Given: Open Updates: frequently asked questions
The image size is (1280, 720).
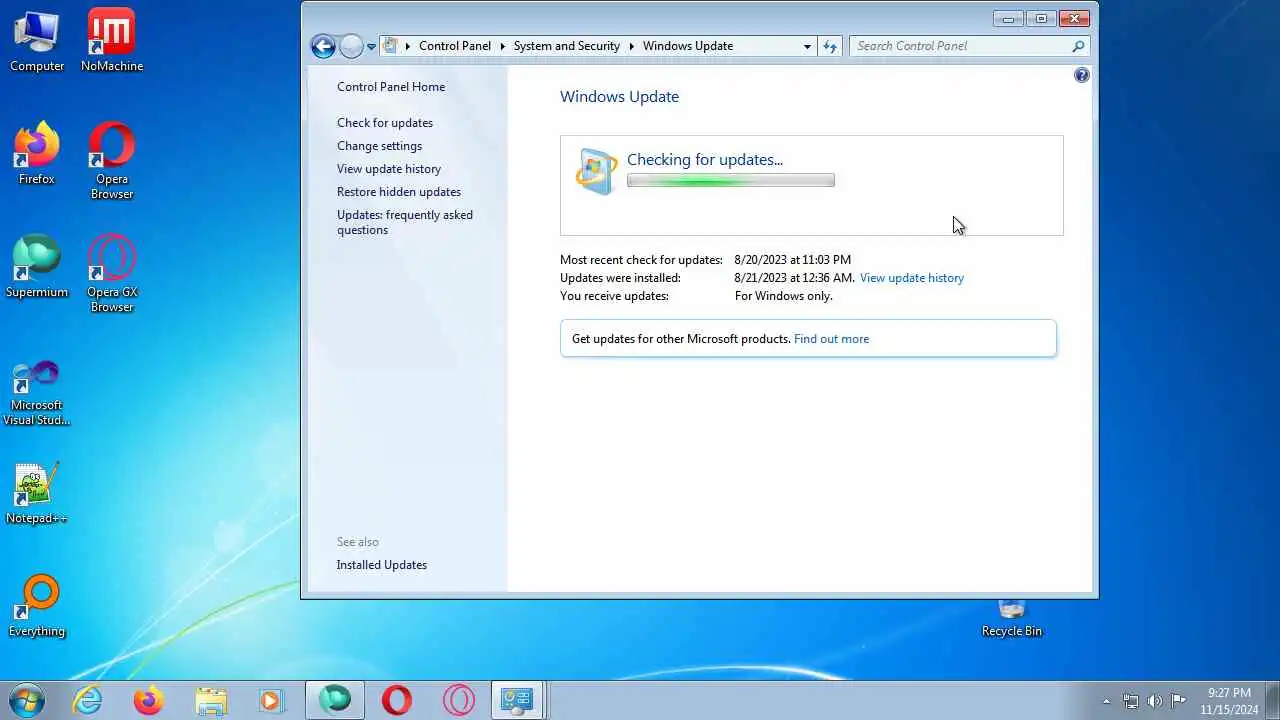Looking at the screenshot, I should pos(405,222).
